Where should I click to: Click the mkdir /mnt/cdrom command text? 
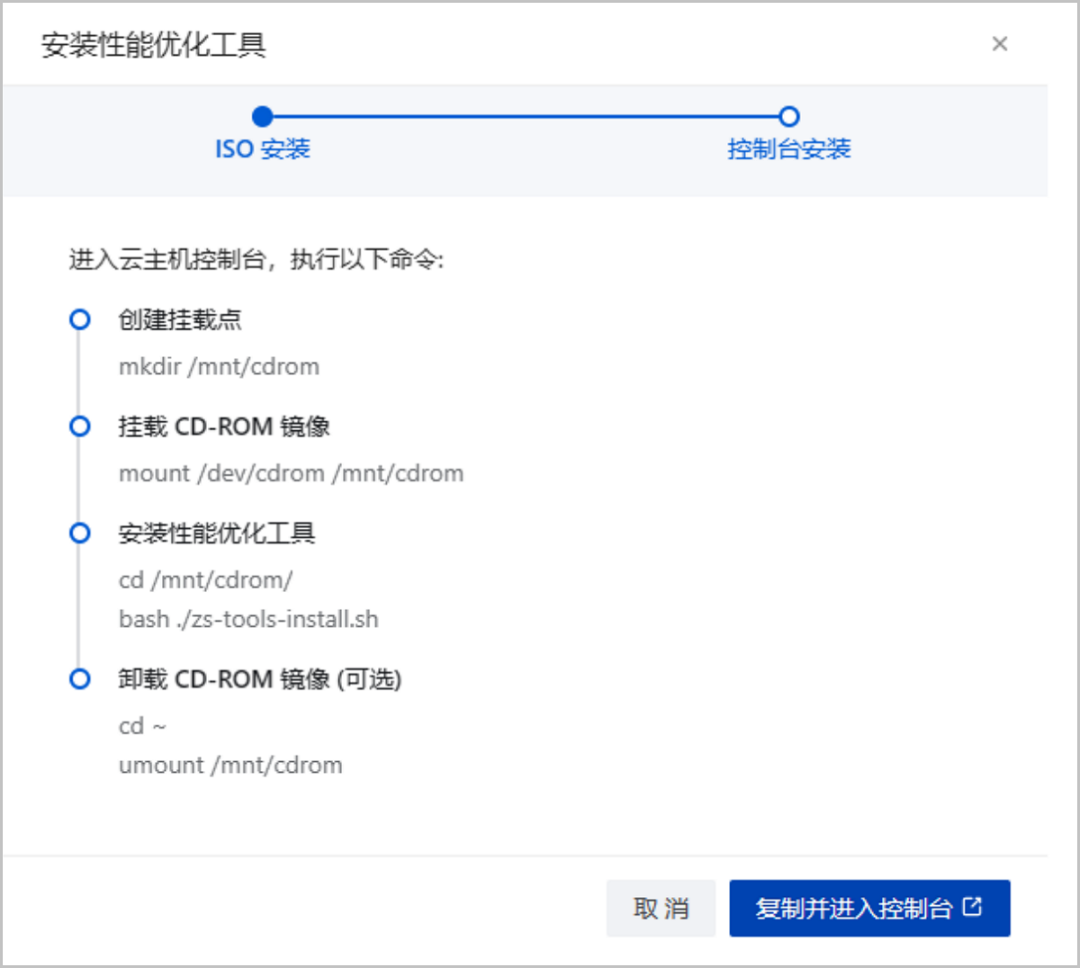[219, 367]
